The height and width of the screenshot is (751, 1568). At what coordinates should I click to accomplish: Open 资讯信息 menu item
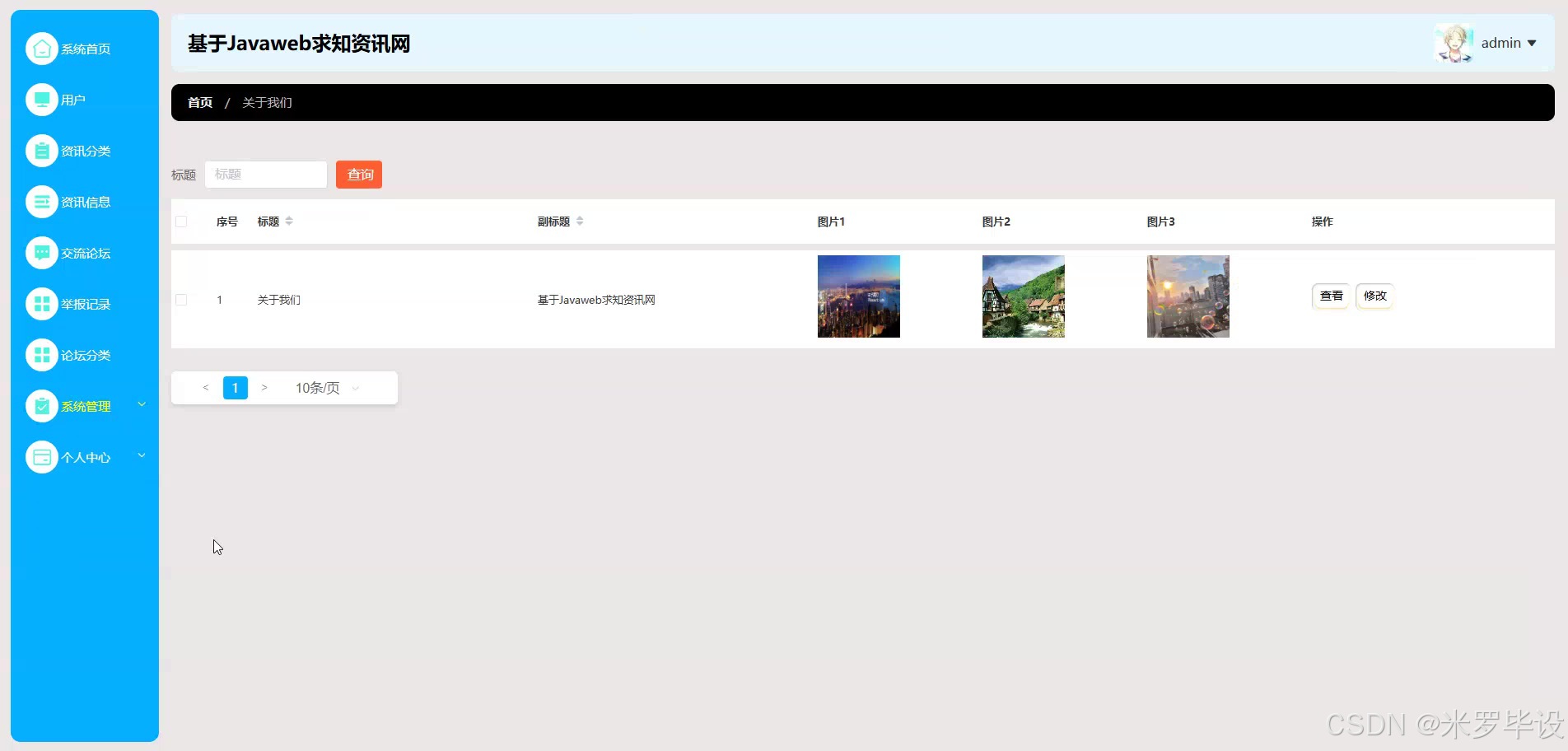coord(85,202)
